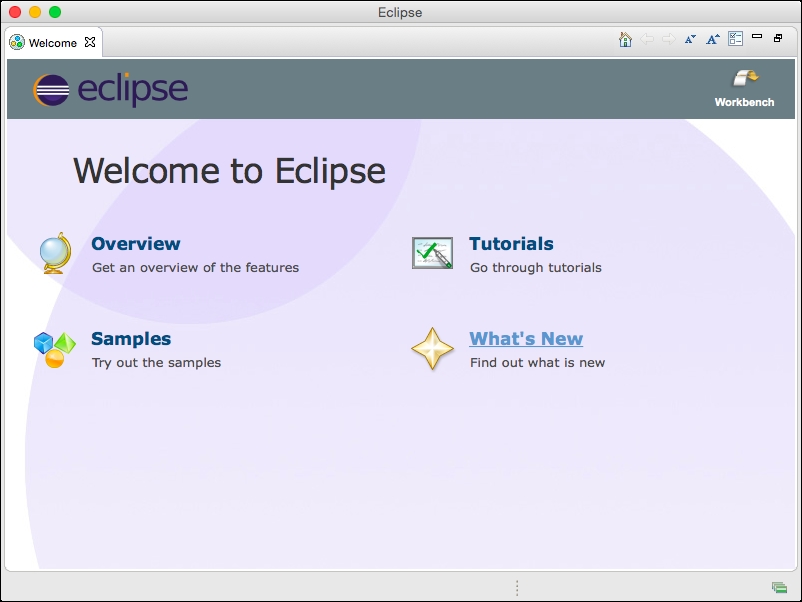The height and width of the screenshot is (602, 802).
Task: Click the Home icon in Welcome toolbar
Action: tap(625, 40)
